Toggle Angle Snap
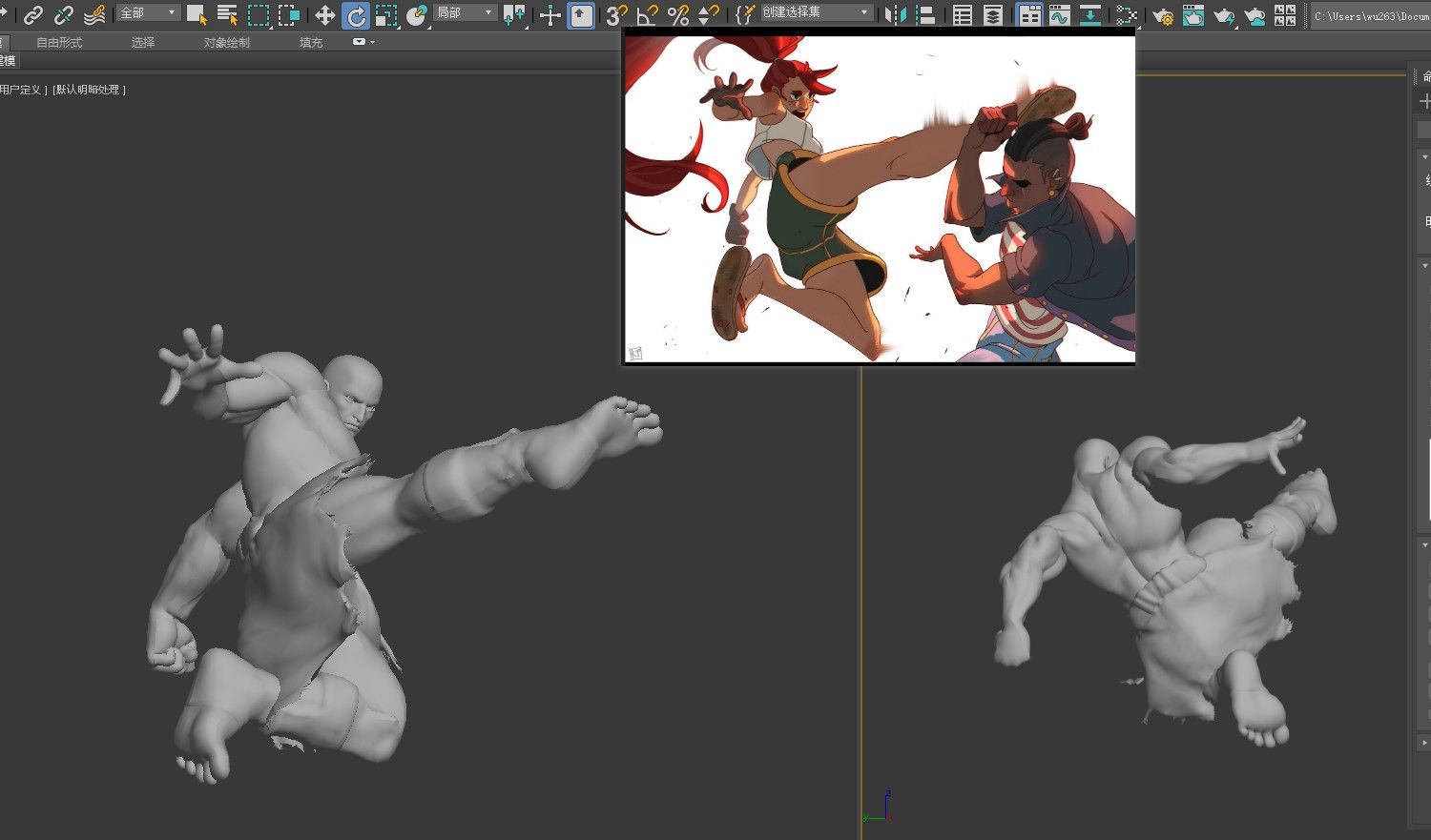This screenshot has height=840, width=1431. pos(648,14)
